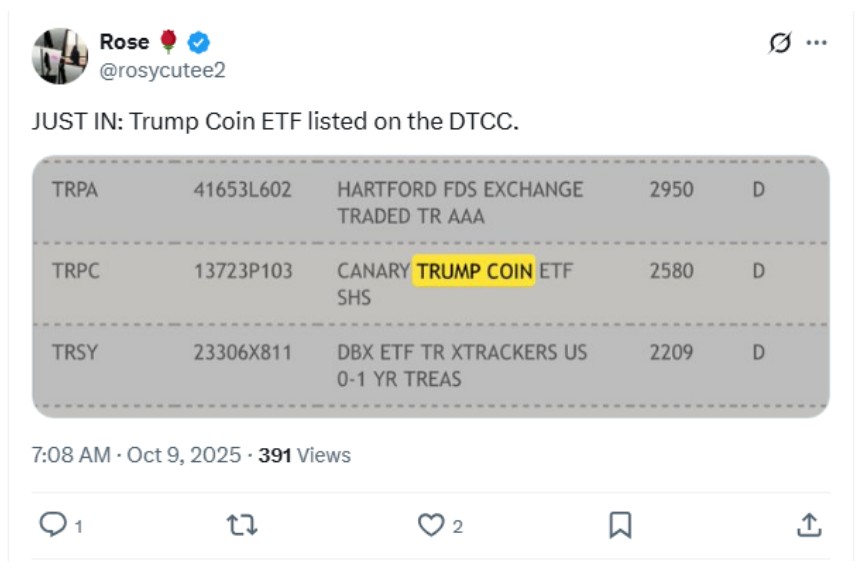The width and height of the screenshot is (865, 569).
Task: Click the CUSIP 41653L602 entry
Action: [x=242, y=189]
